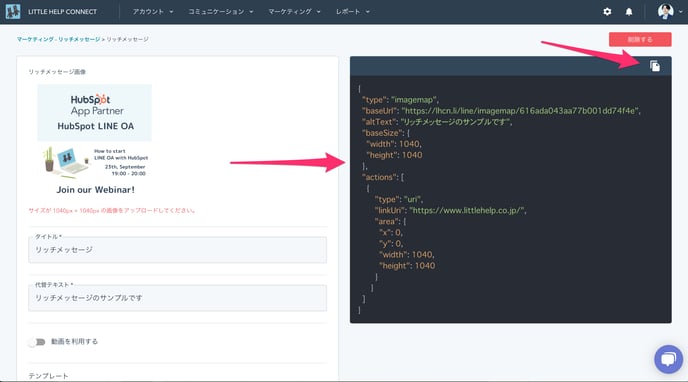
Task: Expand the コミュニケーション dropdown menu
Action: pos(221,12)
